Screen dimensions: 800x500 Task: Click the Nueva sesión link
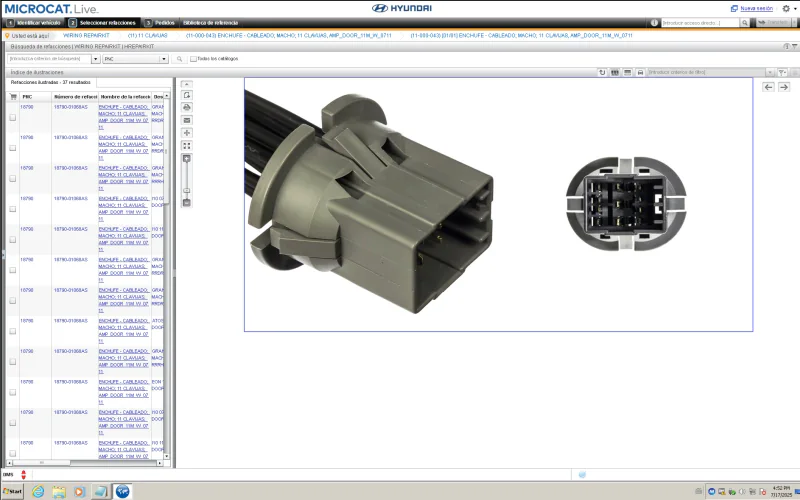coord(756,8)
